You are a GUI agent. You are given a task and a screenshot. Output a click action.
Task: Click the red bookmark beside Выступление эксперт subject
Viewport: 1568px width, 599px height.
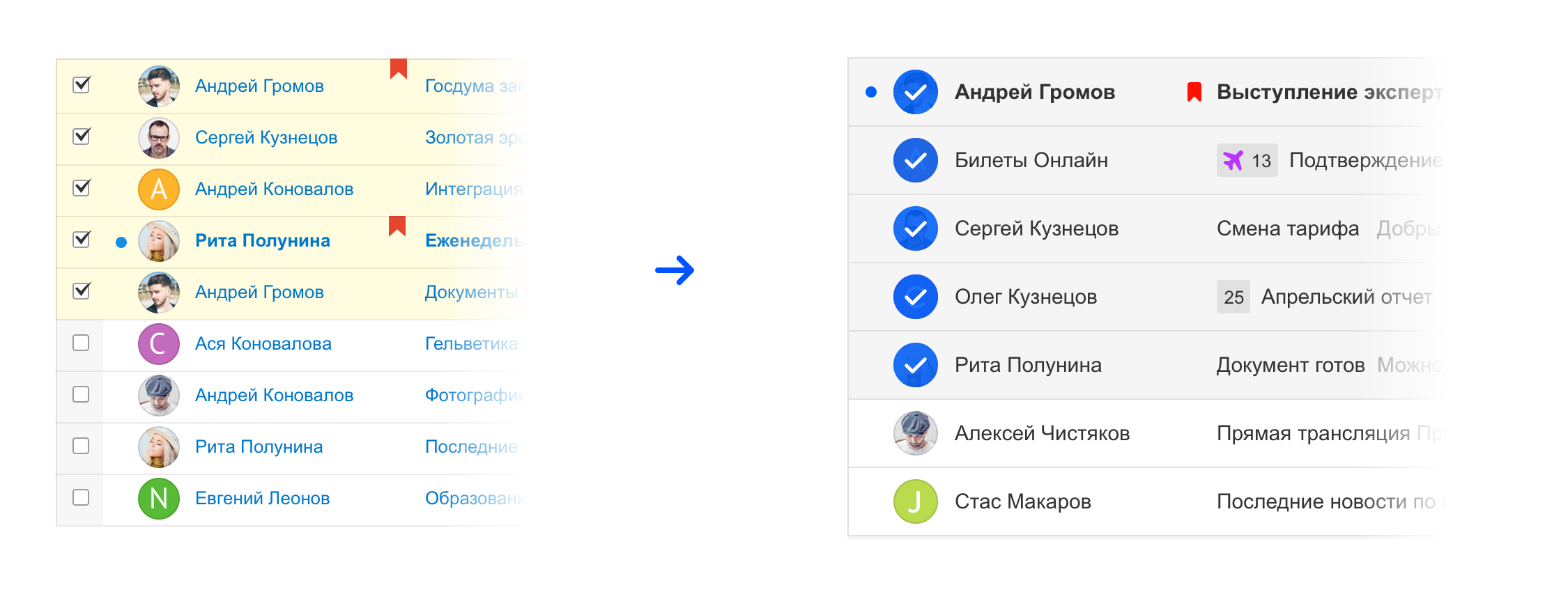1194,91
